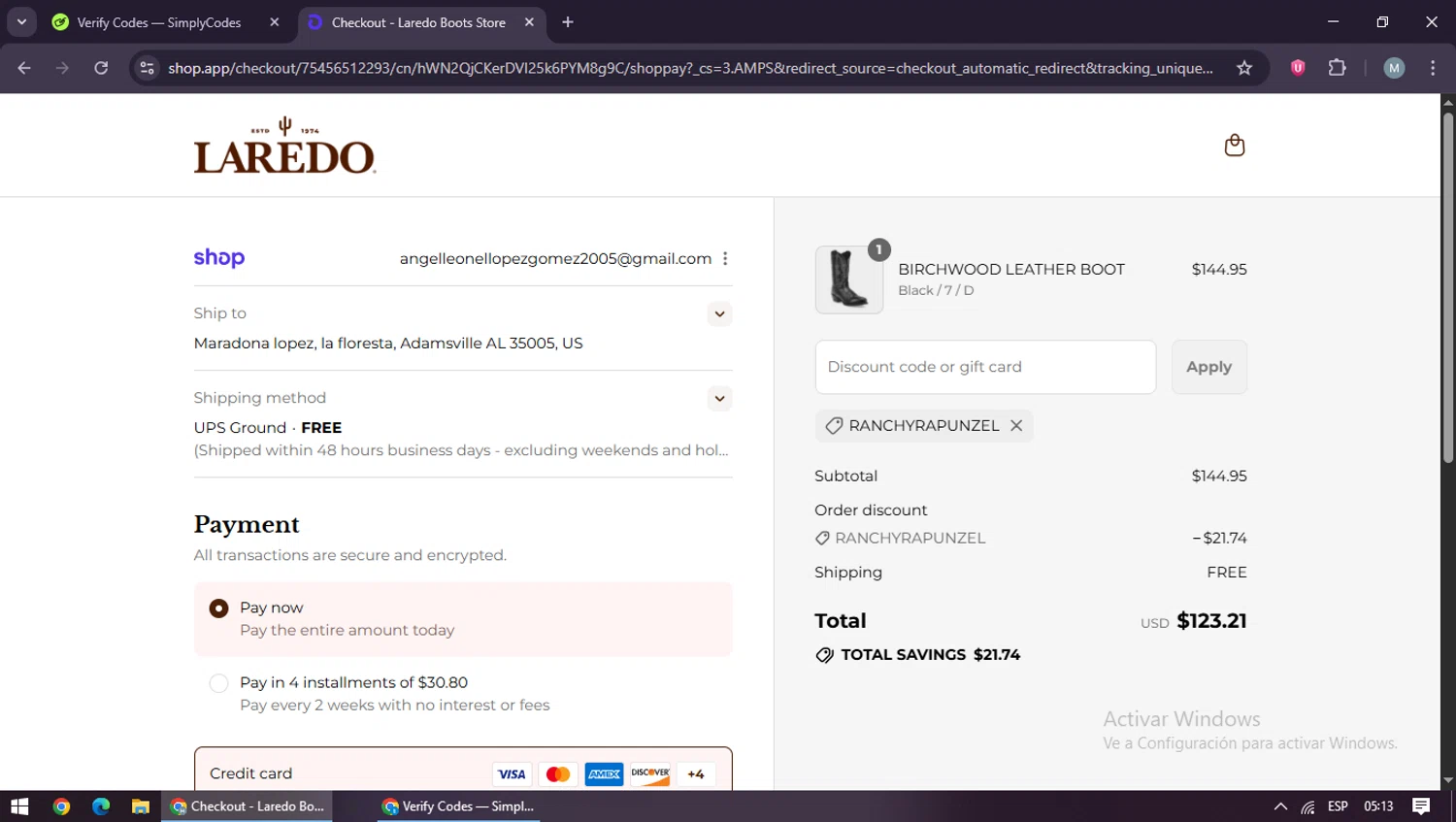Click the Visa card icon
This screenshot has width=1456, height=822.
click(511, 774)
